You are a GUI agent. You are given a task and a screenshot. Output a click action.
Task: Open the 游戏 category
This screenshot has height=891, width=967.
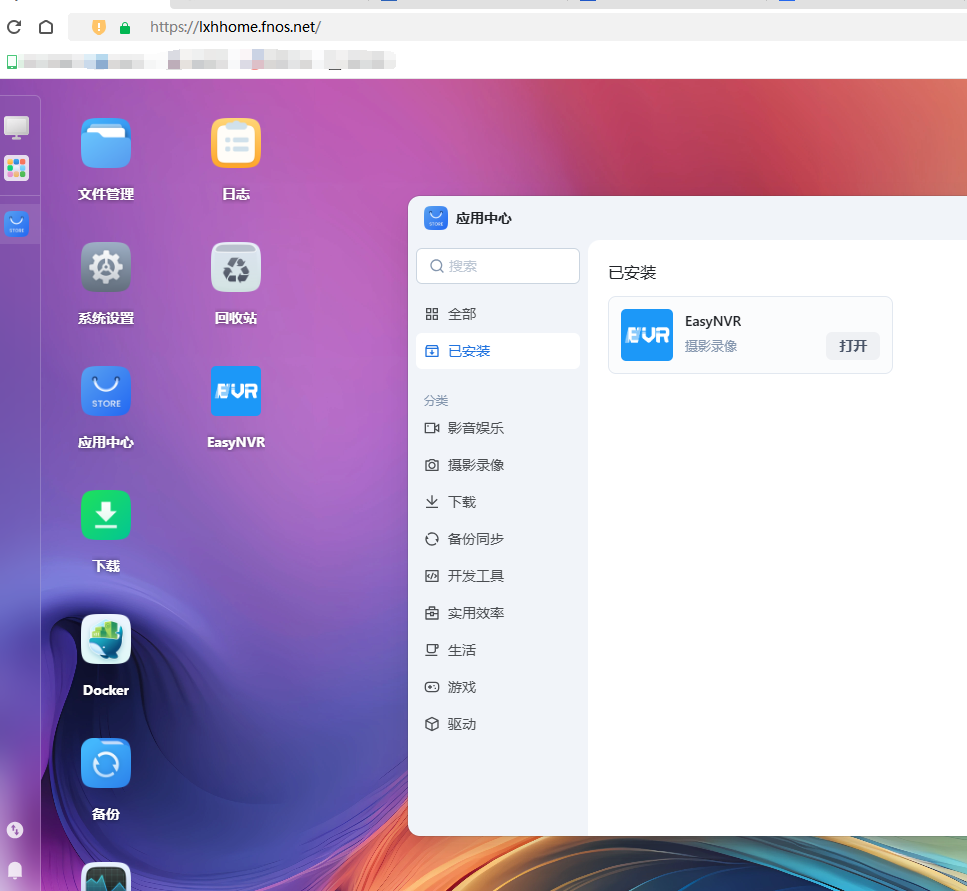tap(498, 687)
